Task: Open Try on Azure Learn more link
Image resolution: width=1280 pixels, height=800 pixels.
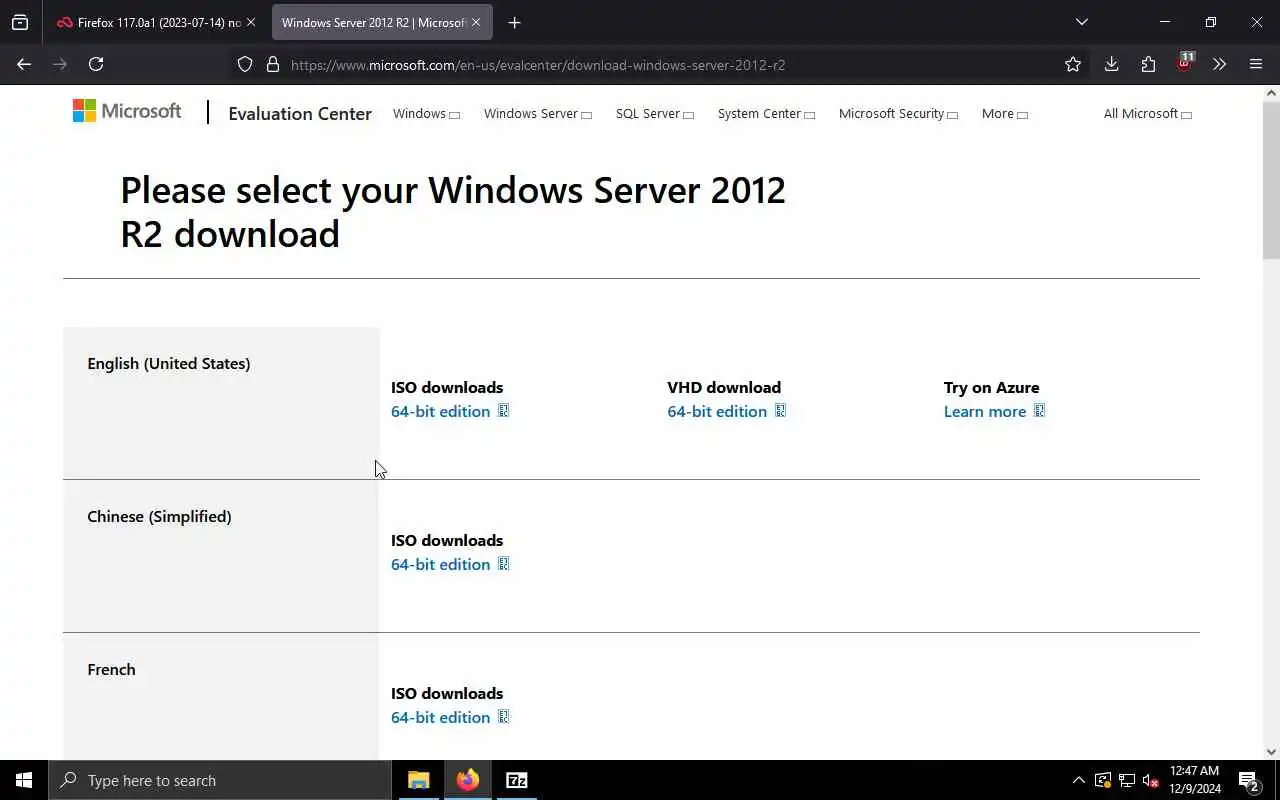Action: (994, 411)
